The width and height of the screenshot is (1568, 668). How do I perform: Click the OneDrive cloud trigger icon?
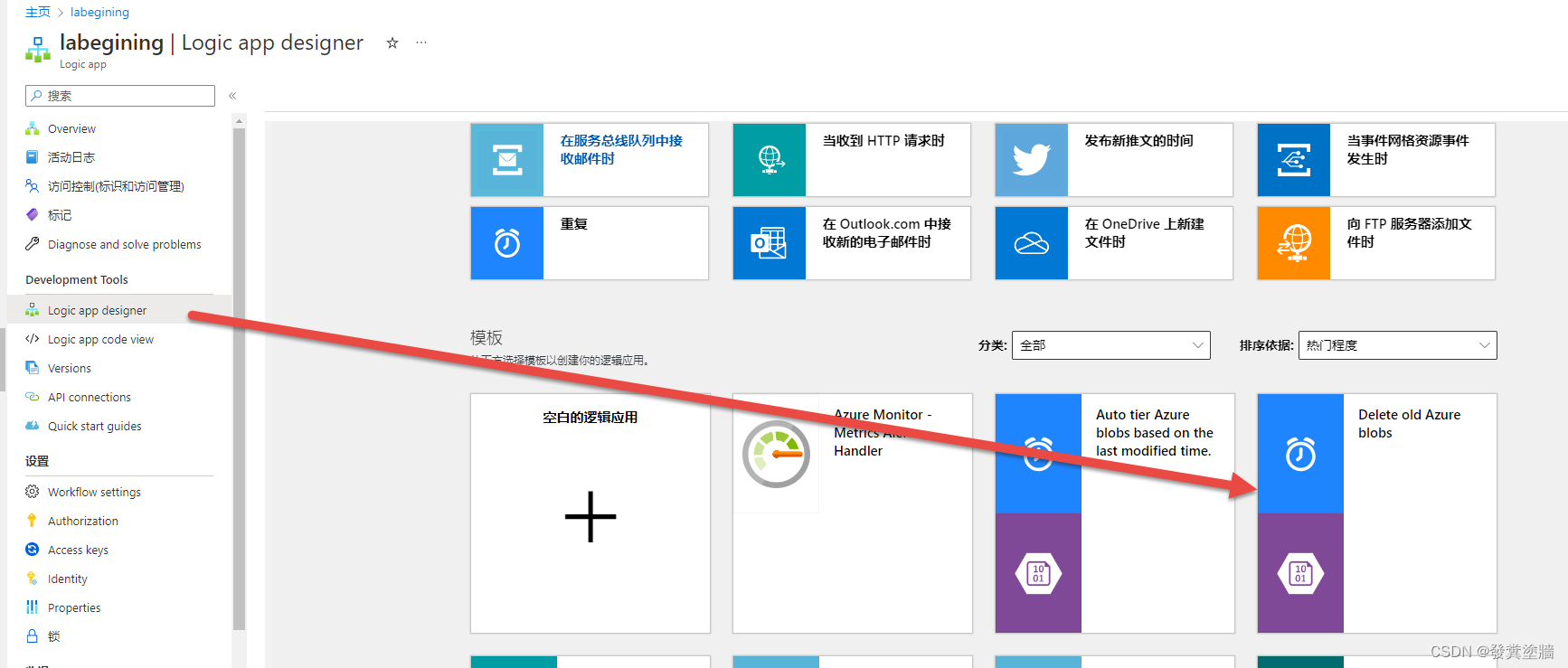click(1032, 243)
